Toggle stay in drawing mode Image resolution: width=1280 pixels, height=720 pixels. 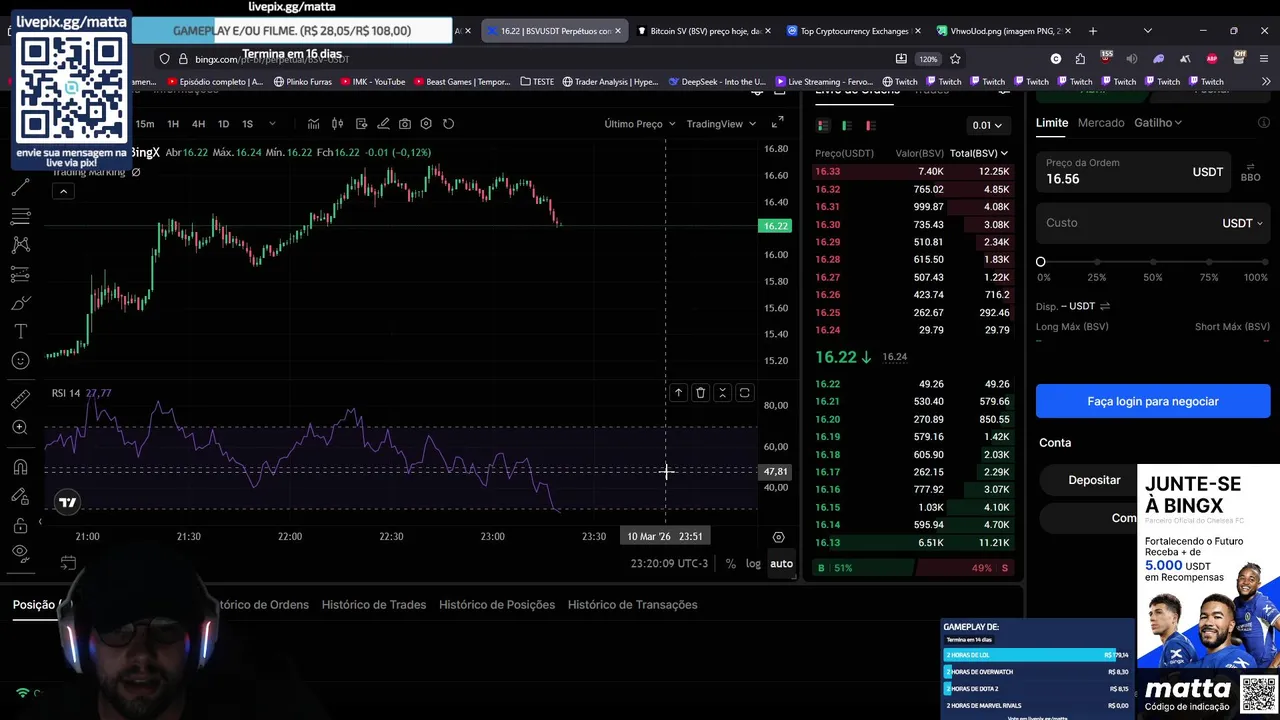click(20, 496)
